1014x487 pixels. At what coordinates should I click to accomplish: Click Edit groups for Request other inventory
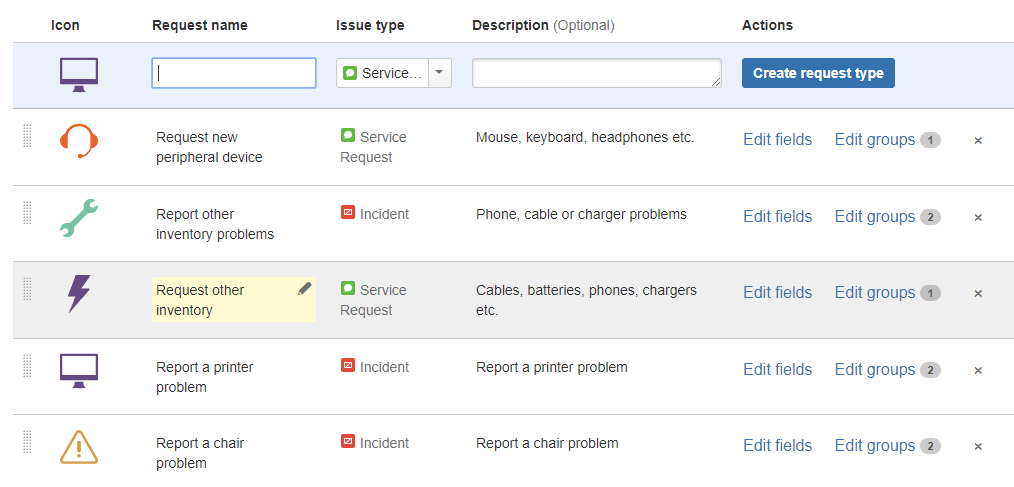click(x=875, y=293)
